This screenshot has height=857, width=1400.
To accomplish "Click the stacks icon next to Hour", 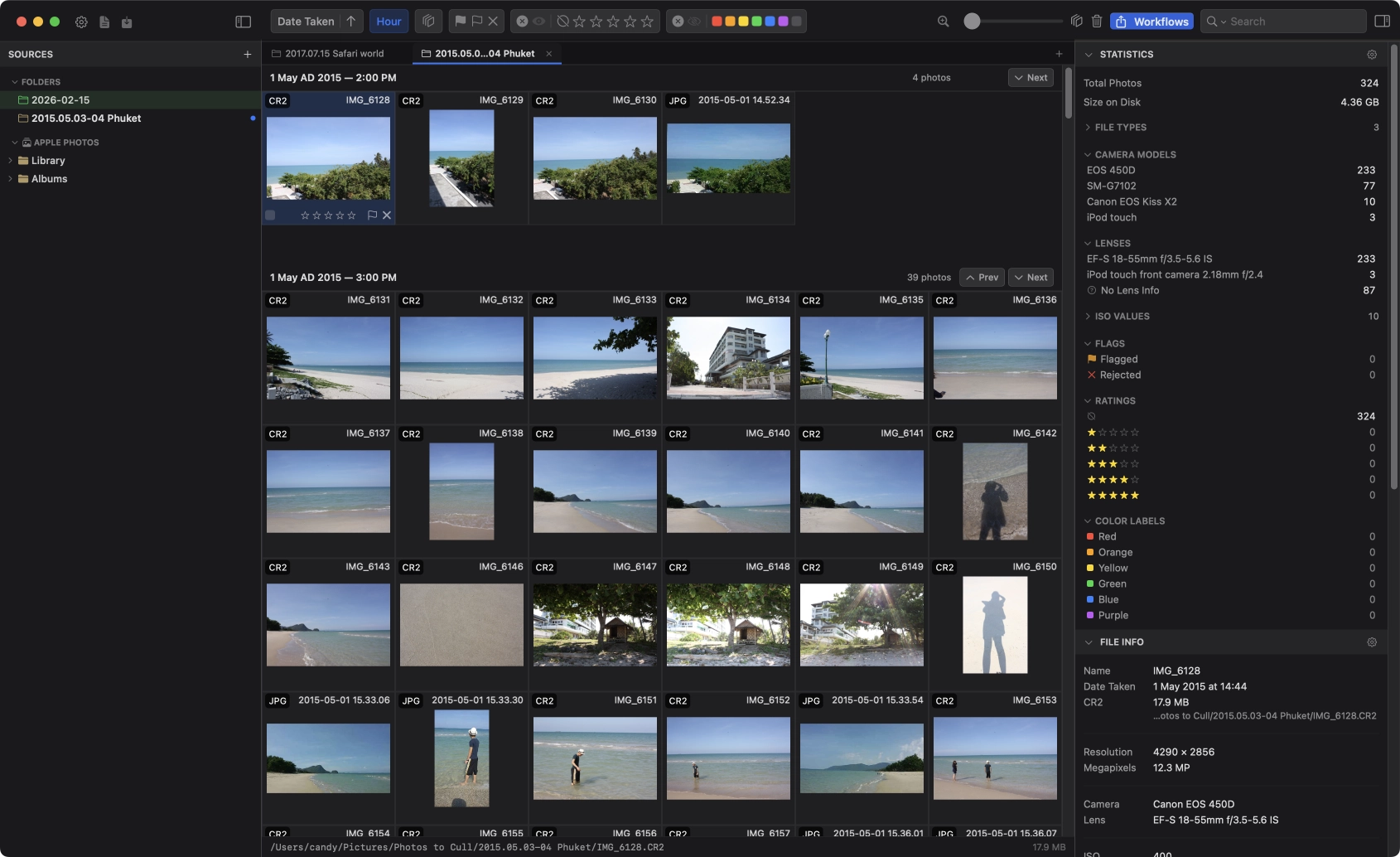I will coord(428,22).
